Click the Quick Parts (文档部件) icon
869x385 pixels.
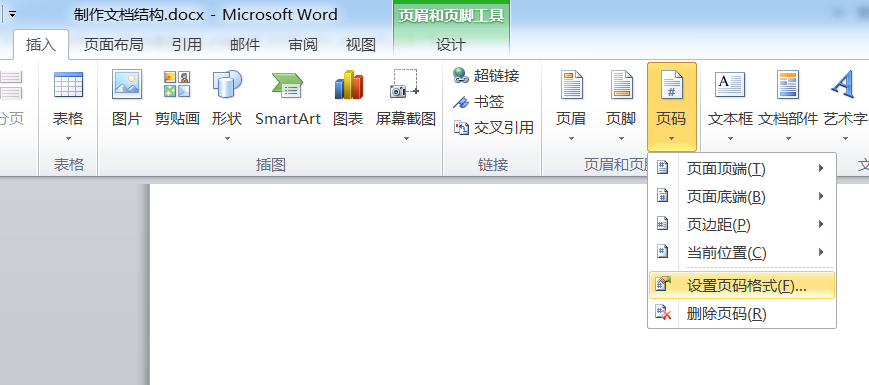[788, 85]
